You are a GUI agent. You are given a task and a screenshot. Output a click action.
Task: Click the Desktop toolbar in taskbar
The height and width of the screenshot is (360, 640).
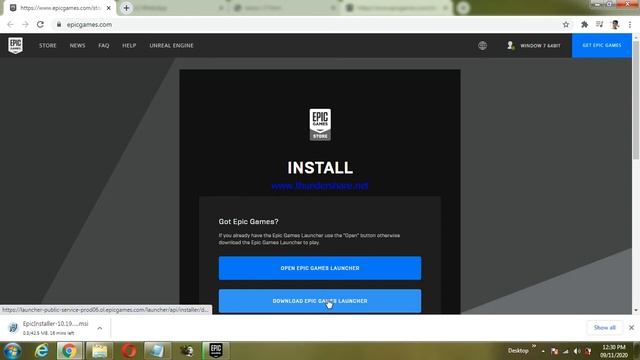tap(518, 351)
